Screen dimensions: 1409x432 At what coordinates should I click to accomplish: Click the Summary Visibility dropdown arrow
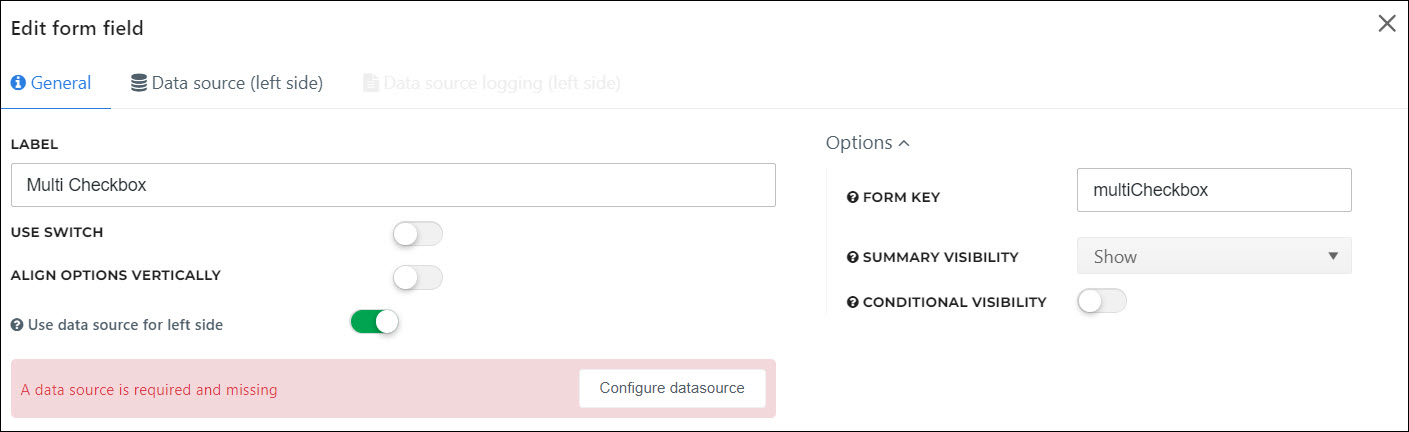tap(1333, 256)
